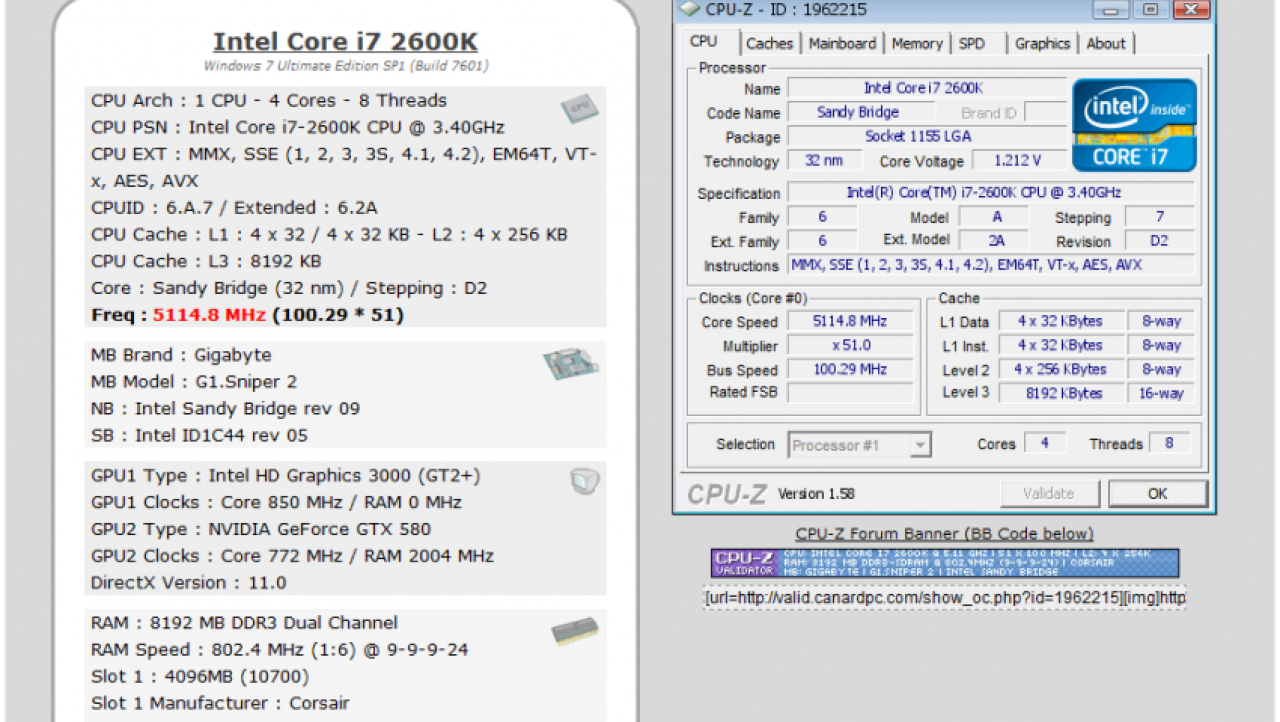The image size is (1280, 722).
Task: Click the Technology value 32 nm
Action: (x=823, y=161)
